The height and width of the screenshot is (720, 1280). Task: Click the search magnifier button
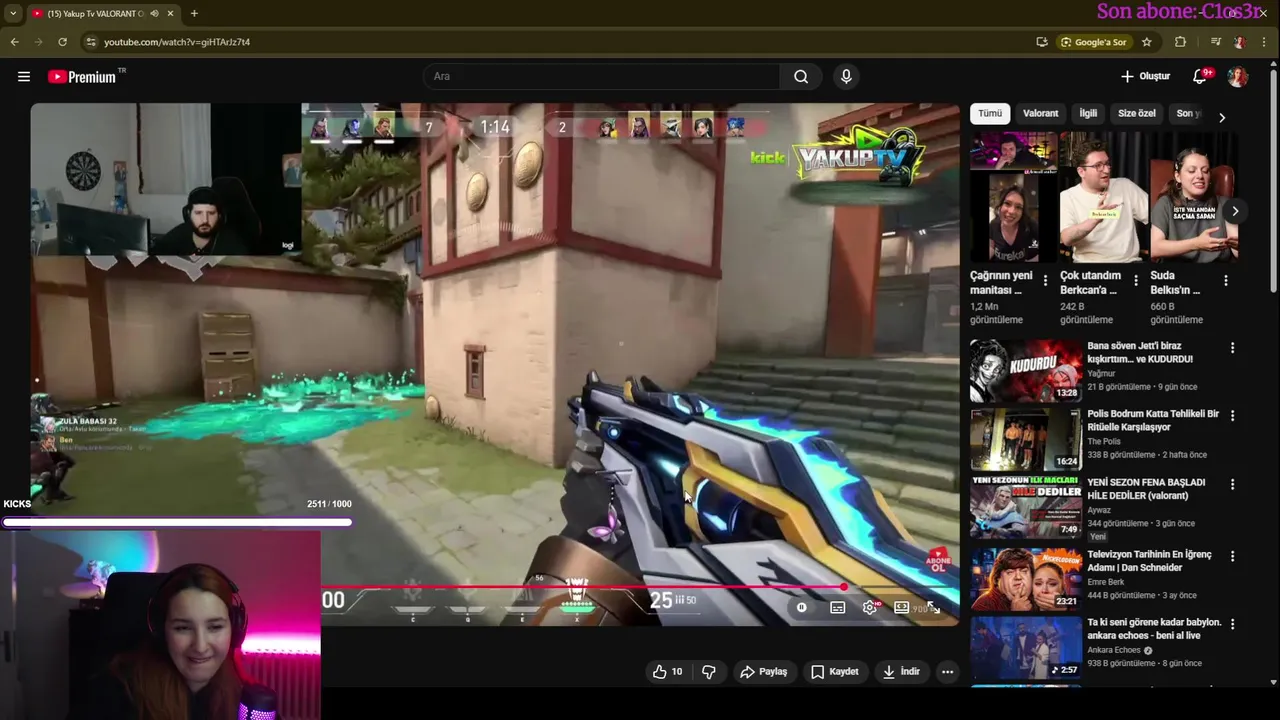tap(801, 76)
